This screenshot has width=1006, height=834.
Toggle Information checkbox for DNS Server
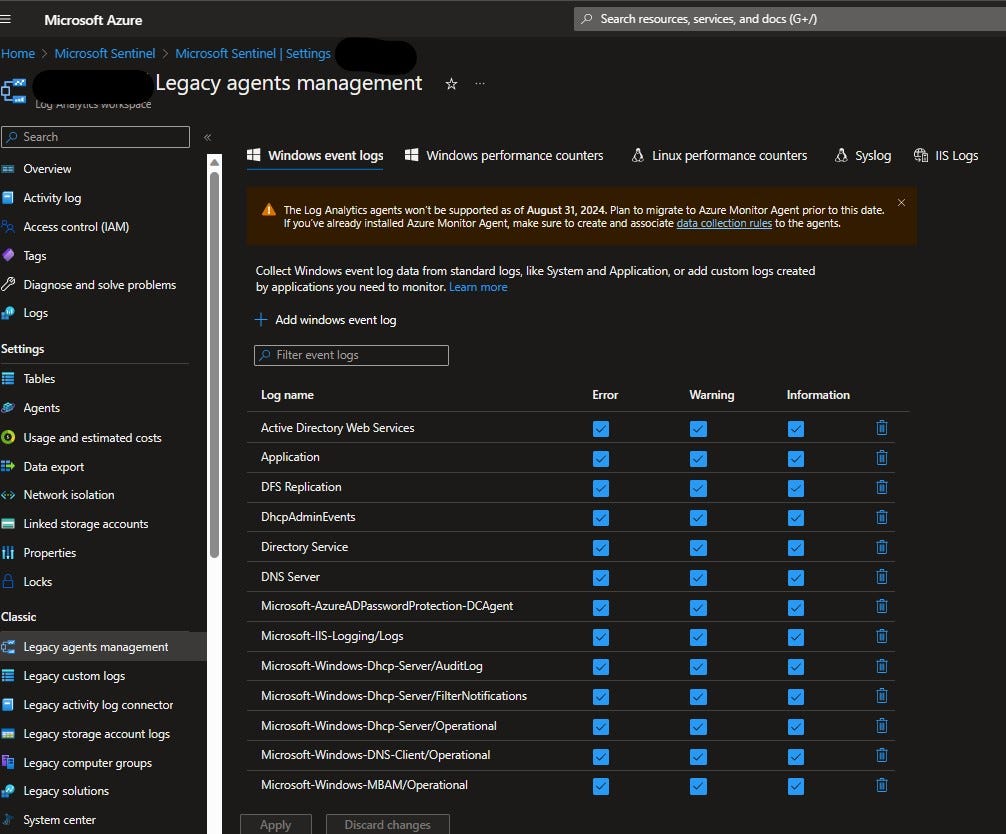click(x=796, y=577)
